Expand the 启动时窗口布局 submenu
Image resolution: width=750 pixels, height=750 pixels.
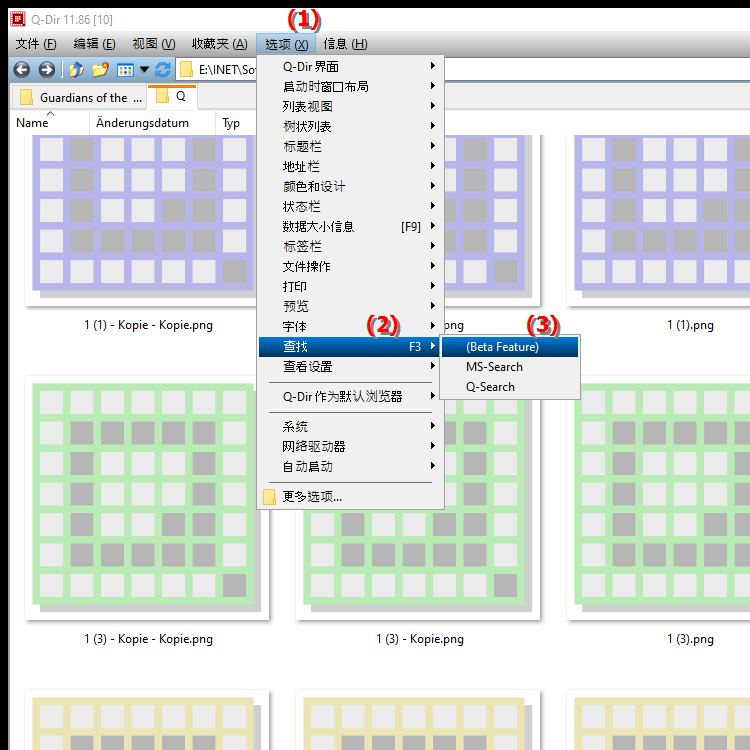pyautogui.click(x=350, y=87)
